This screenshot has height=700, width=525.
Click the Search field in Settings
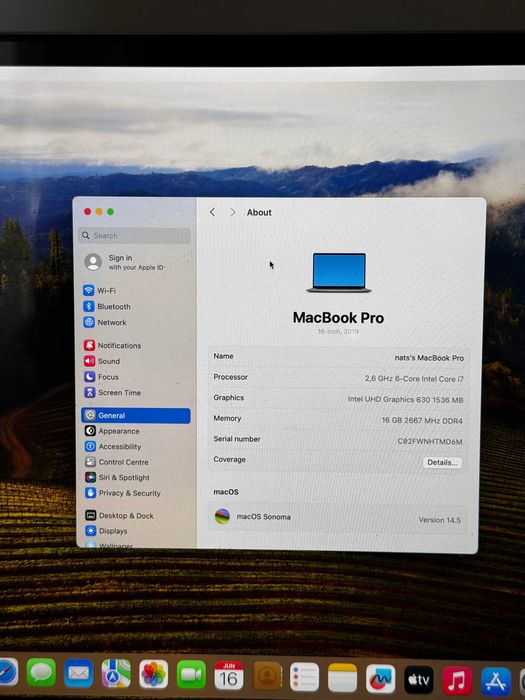pos(135,236)
